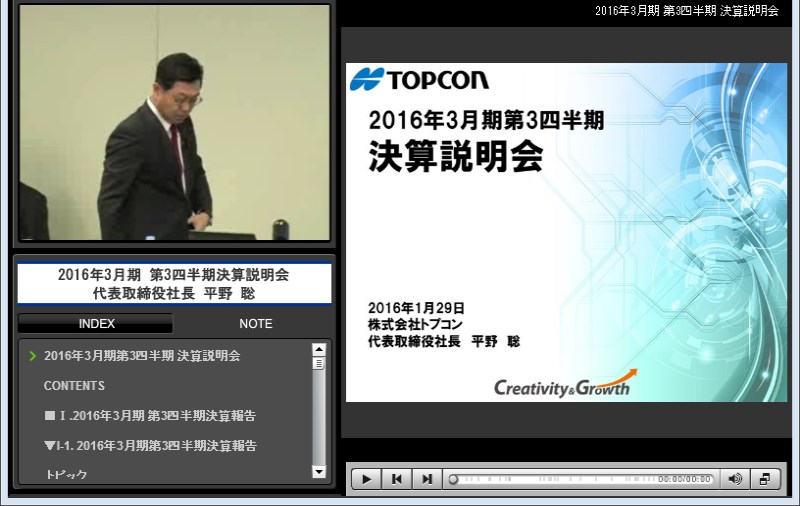
Task: Jump to previous slide with skip-back button
Action: (x=396, y=479)
